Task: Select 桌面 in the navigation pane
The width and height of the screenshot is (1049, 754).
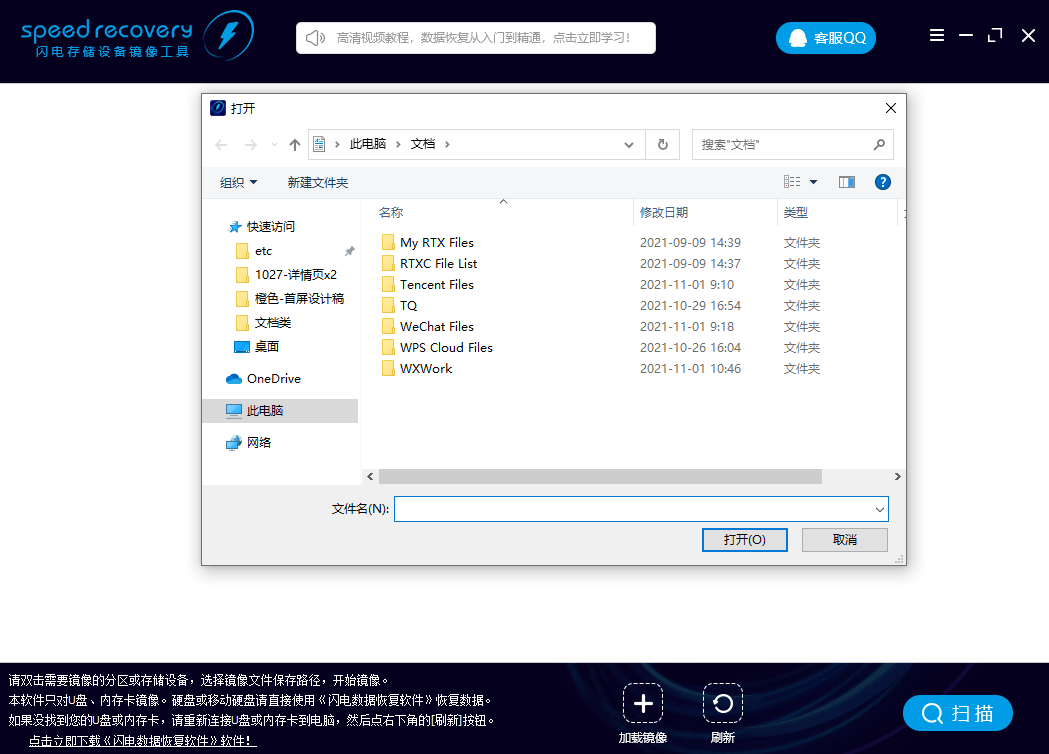Action: (266, 347)
